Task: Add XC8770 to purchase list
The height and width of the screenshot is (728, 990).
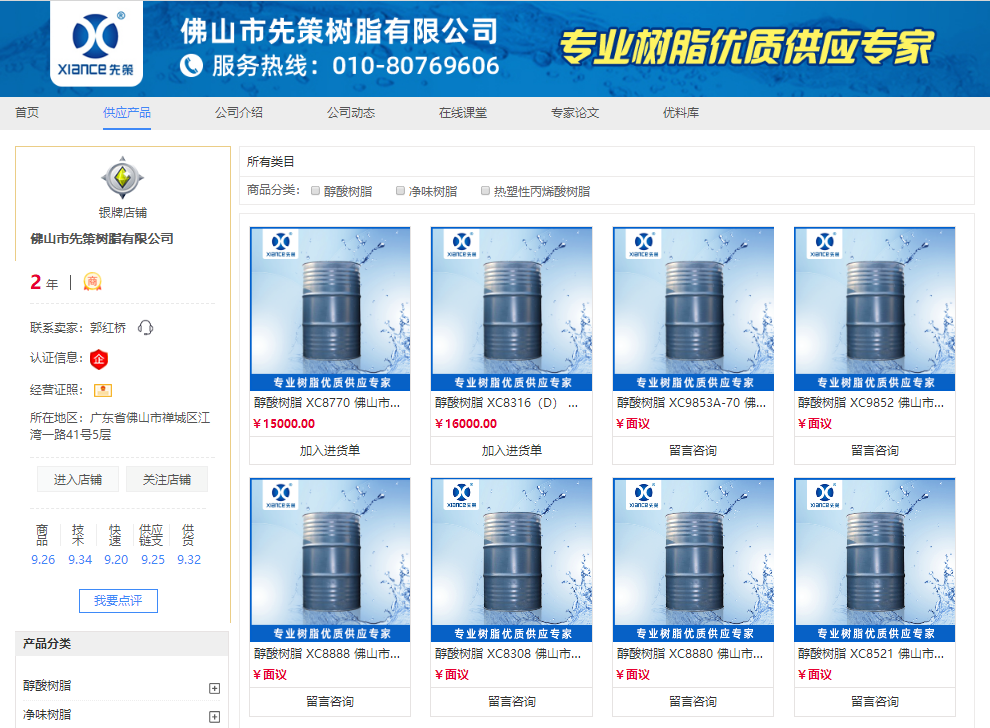Action: tap(330, 450)
